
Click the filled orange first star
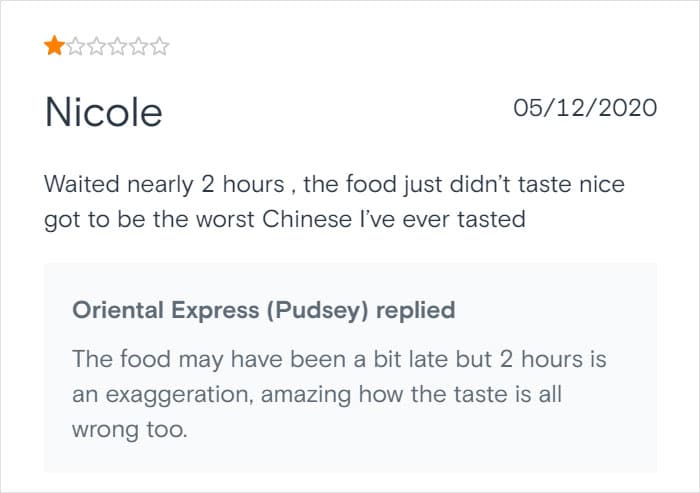(x=54, y=46)
